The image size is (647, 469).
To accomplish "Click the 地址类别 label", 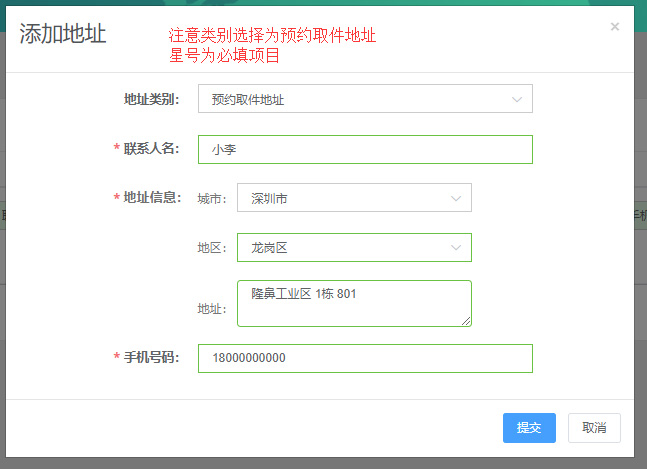I will (151, 99).
